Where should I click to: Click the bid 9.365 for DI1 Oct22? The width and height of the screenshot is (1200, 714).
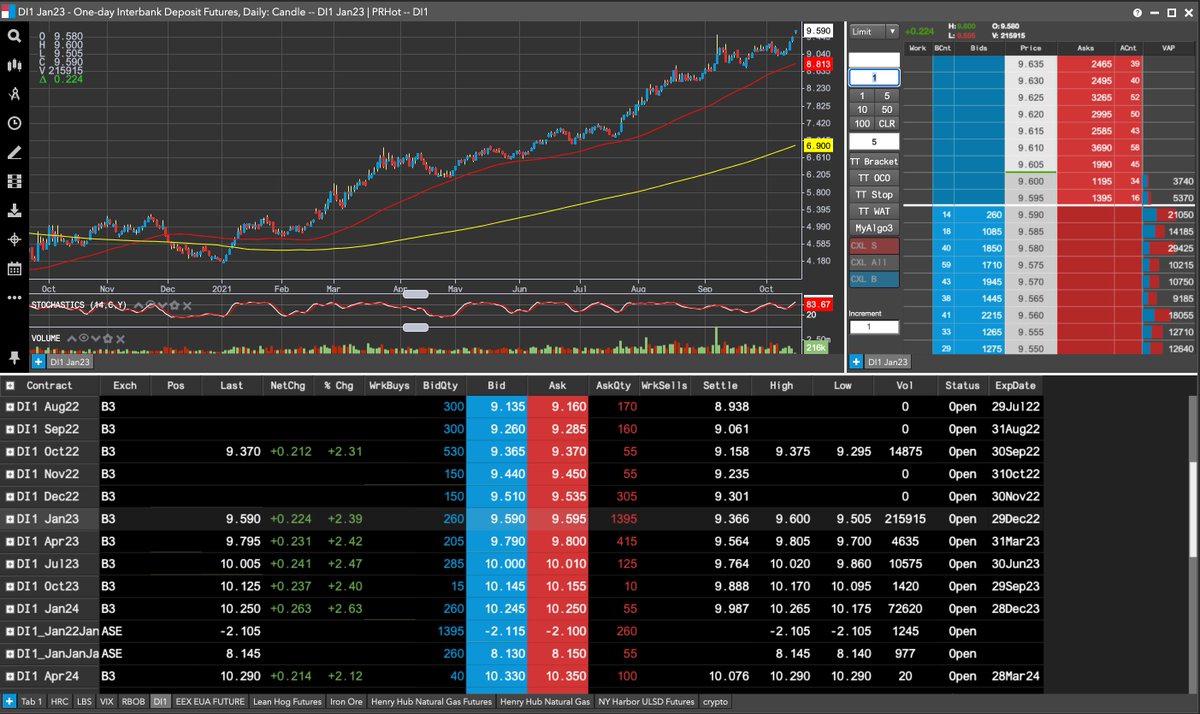[x=497, y=452]
